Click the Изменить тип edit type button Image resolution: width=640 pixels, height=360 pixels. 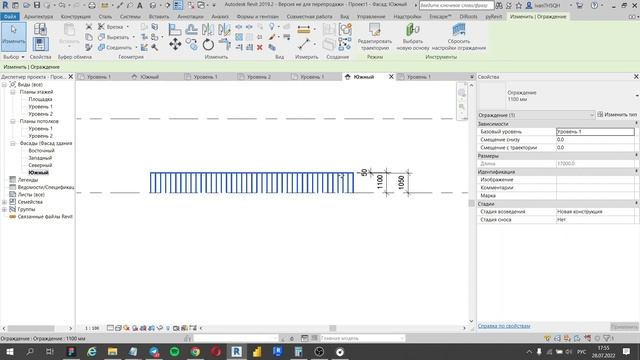tap(617, 115)
